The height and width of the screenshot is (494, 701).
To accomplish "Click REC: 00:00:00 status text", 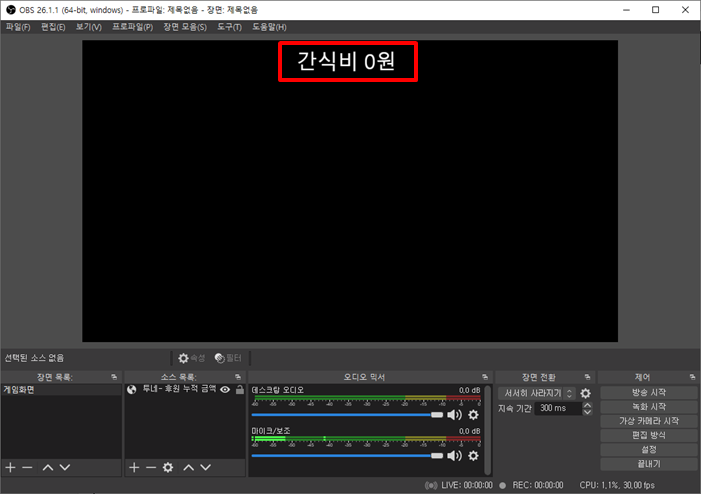I will pyautogui.click(x=538, y=486).
